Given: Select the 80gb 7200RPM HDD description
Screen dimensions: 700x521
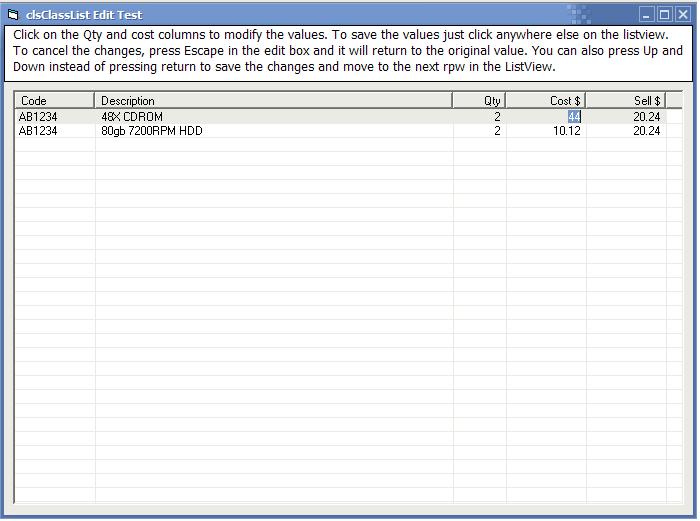Looking at the screenshot, I should click(x=152, y=131).
